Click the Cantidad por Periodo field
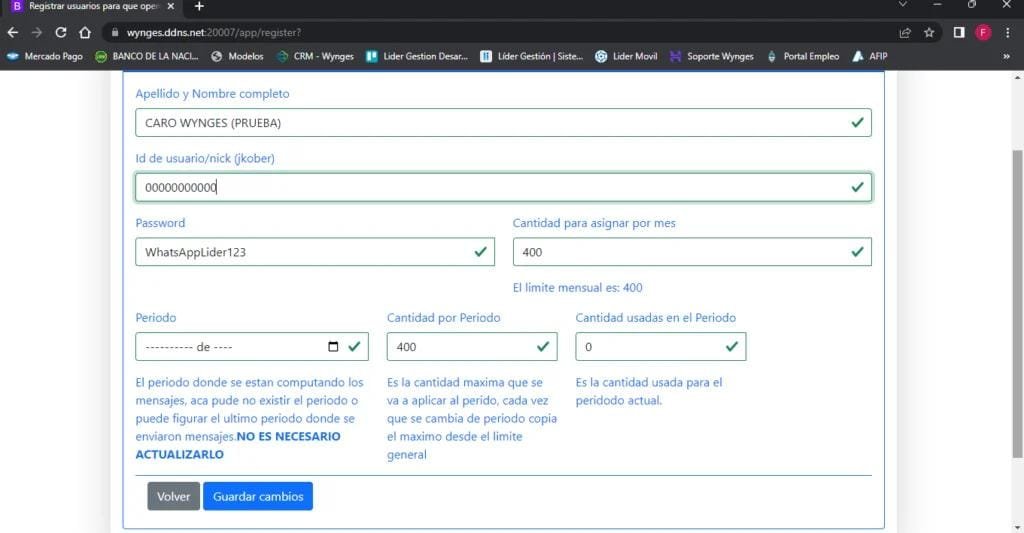 [x=460, y=347]
